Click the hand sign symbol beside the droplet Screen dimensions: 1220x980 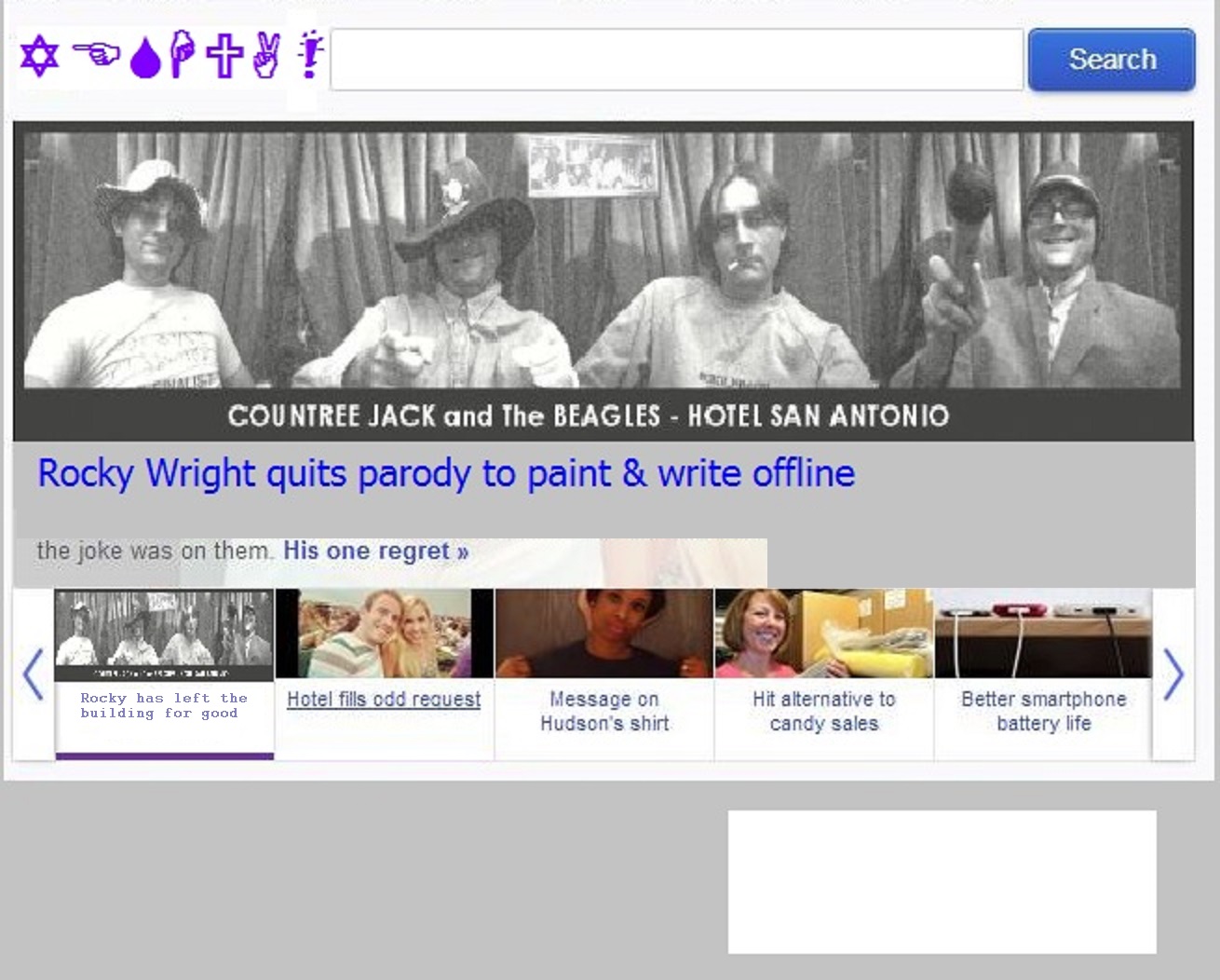[x=182, y=55]
